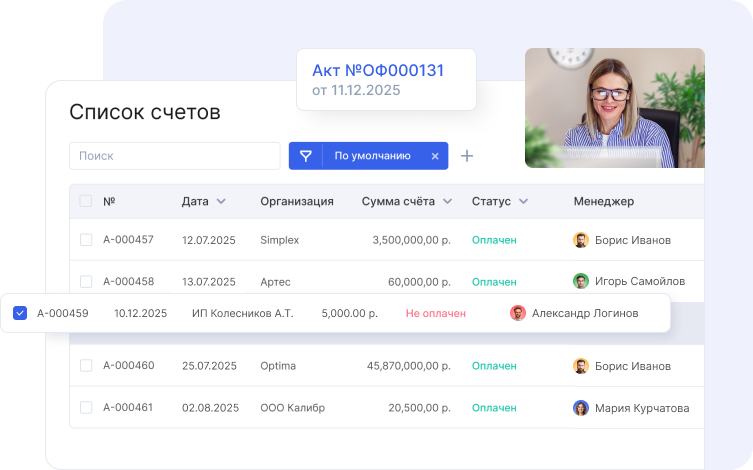This screenshot has height=470, width=753.
Task: Click the plus icon to add filter
Action: tap(466, 156)
